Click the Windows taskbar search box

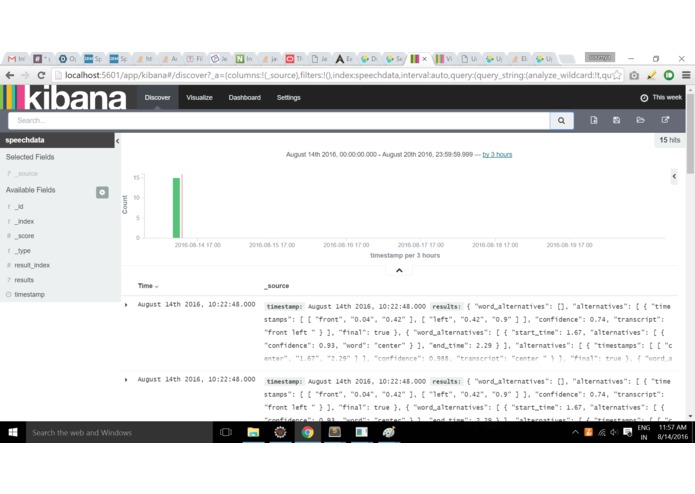[119, 432]
